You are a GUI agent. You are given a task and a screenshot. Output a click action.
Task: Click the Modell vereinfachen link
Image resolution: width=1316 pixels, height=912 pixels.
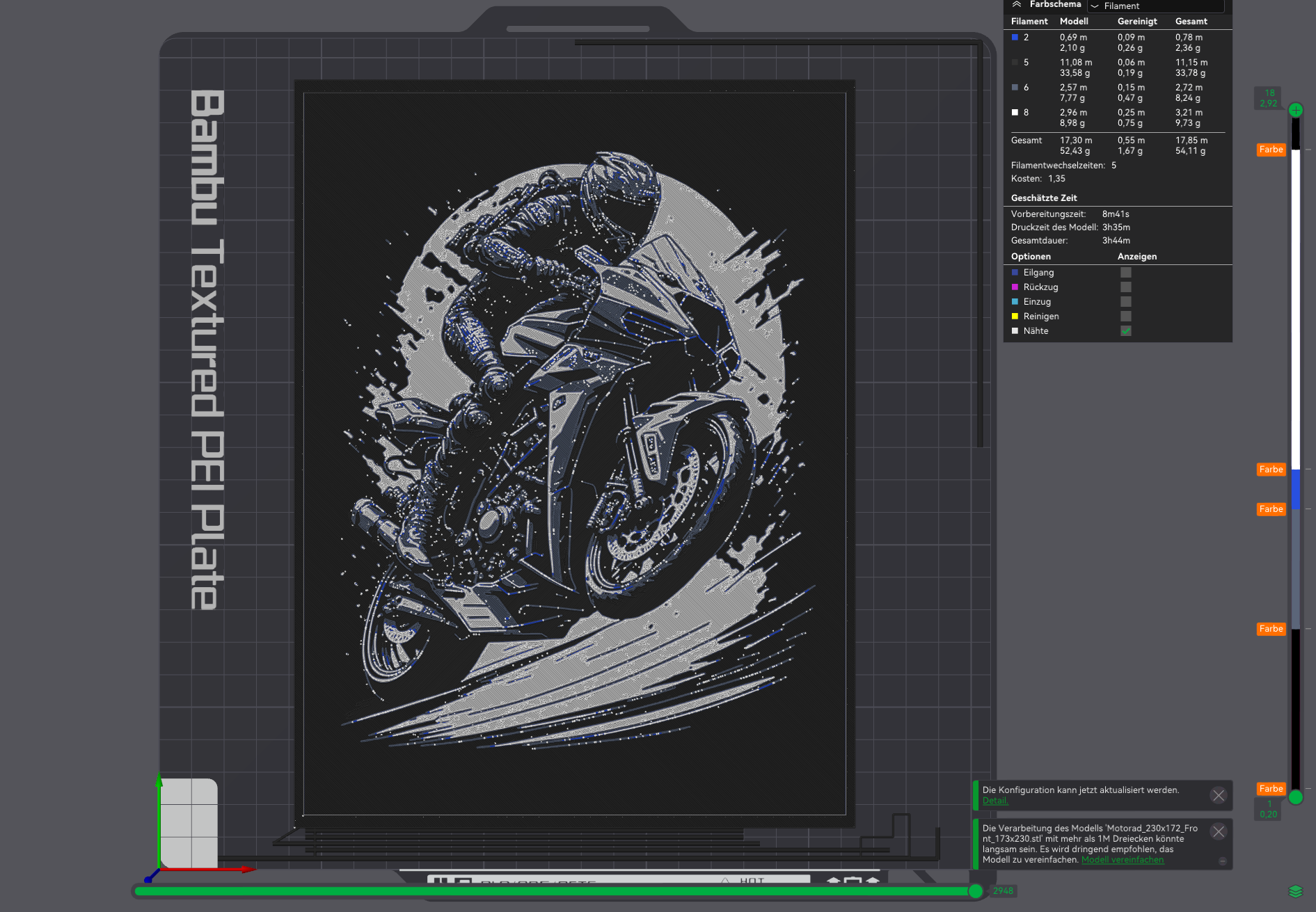[x=1122, y=860]
